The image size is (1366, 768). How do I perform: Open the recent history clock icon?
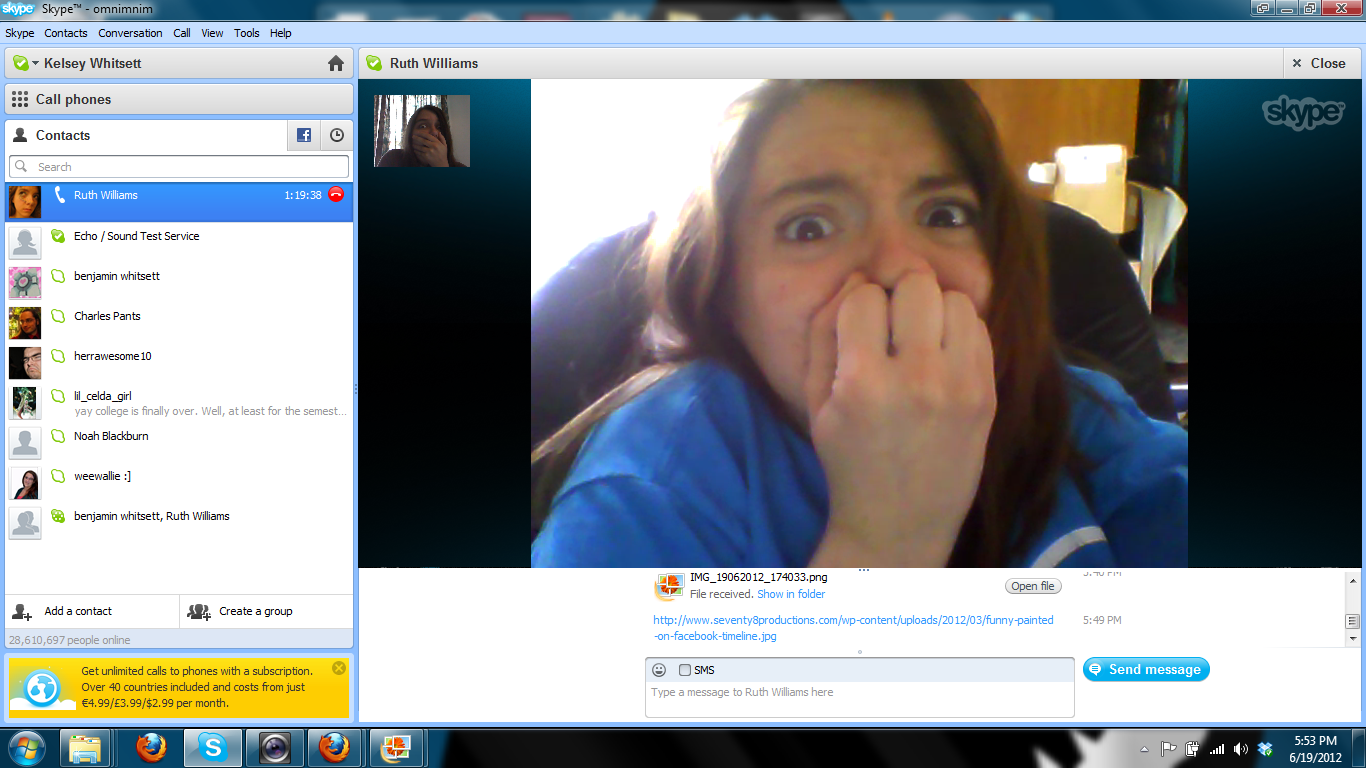point(337,135)
